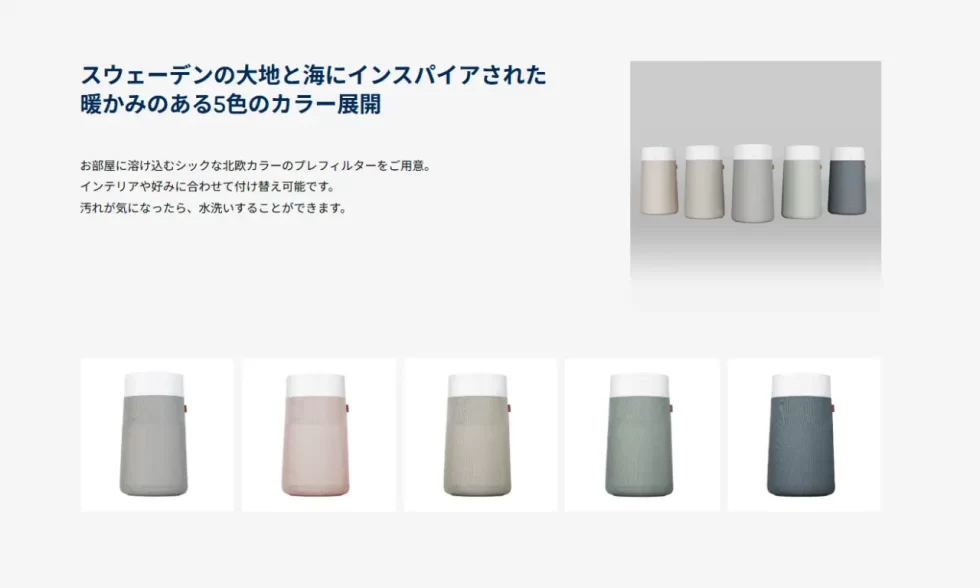This screenshot has width=980, height=588.
Task: Click the sentence インテリアや好みに合わせて付け替え可能です
Action: click(x=208, y=186)
